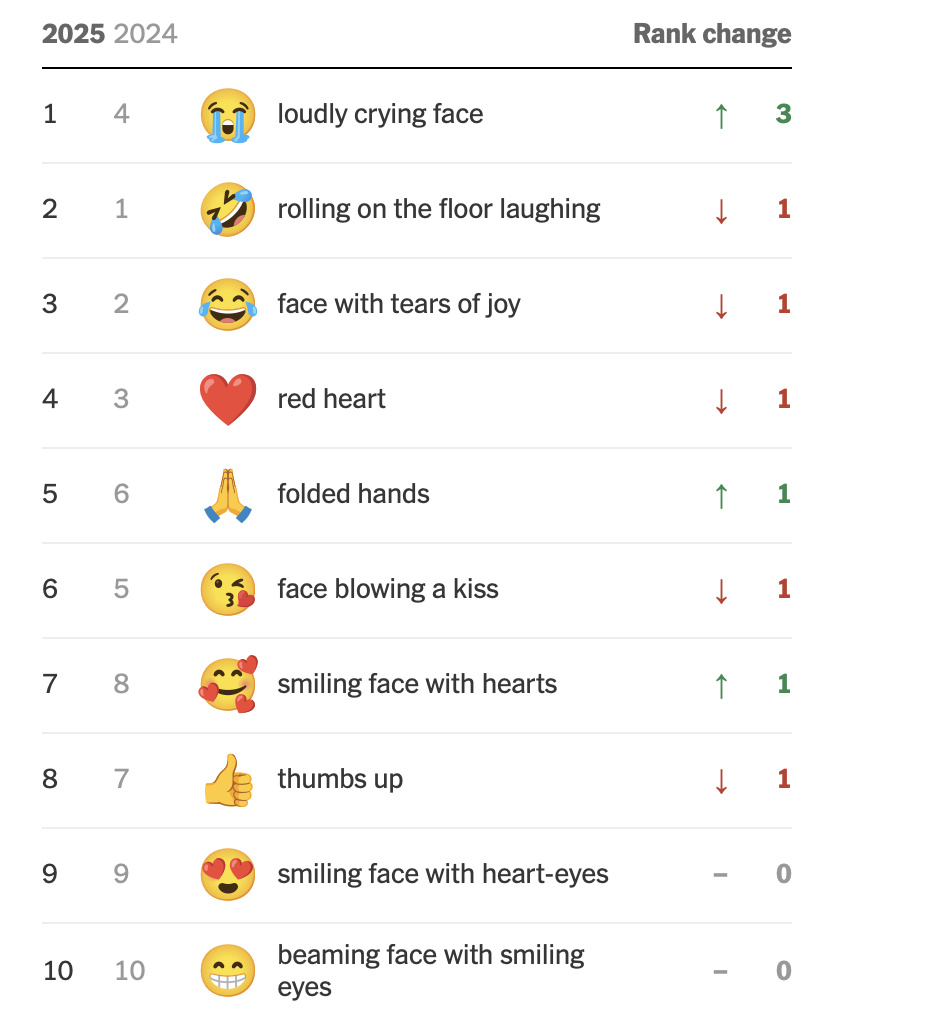The width and height of the screenshot is (926, 1019).
Task: Click the green up arrow for folded hands
Action: coord(721,495)
